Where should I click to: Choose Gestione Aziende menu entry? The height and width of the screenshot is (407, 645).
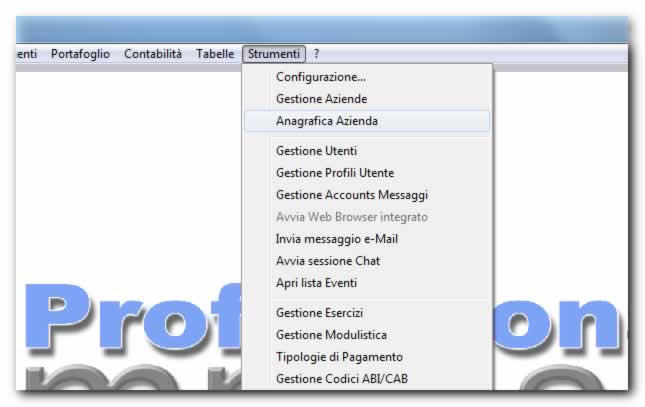click(321, 99)
